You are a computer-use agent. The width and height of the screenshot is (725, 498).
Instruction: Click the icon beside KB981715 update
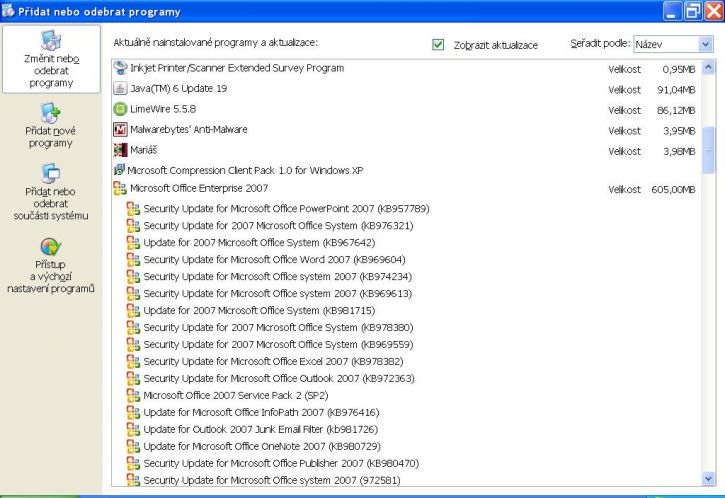pyautogui.click(x=133, y=311)
